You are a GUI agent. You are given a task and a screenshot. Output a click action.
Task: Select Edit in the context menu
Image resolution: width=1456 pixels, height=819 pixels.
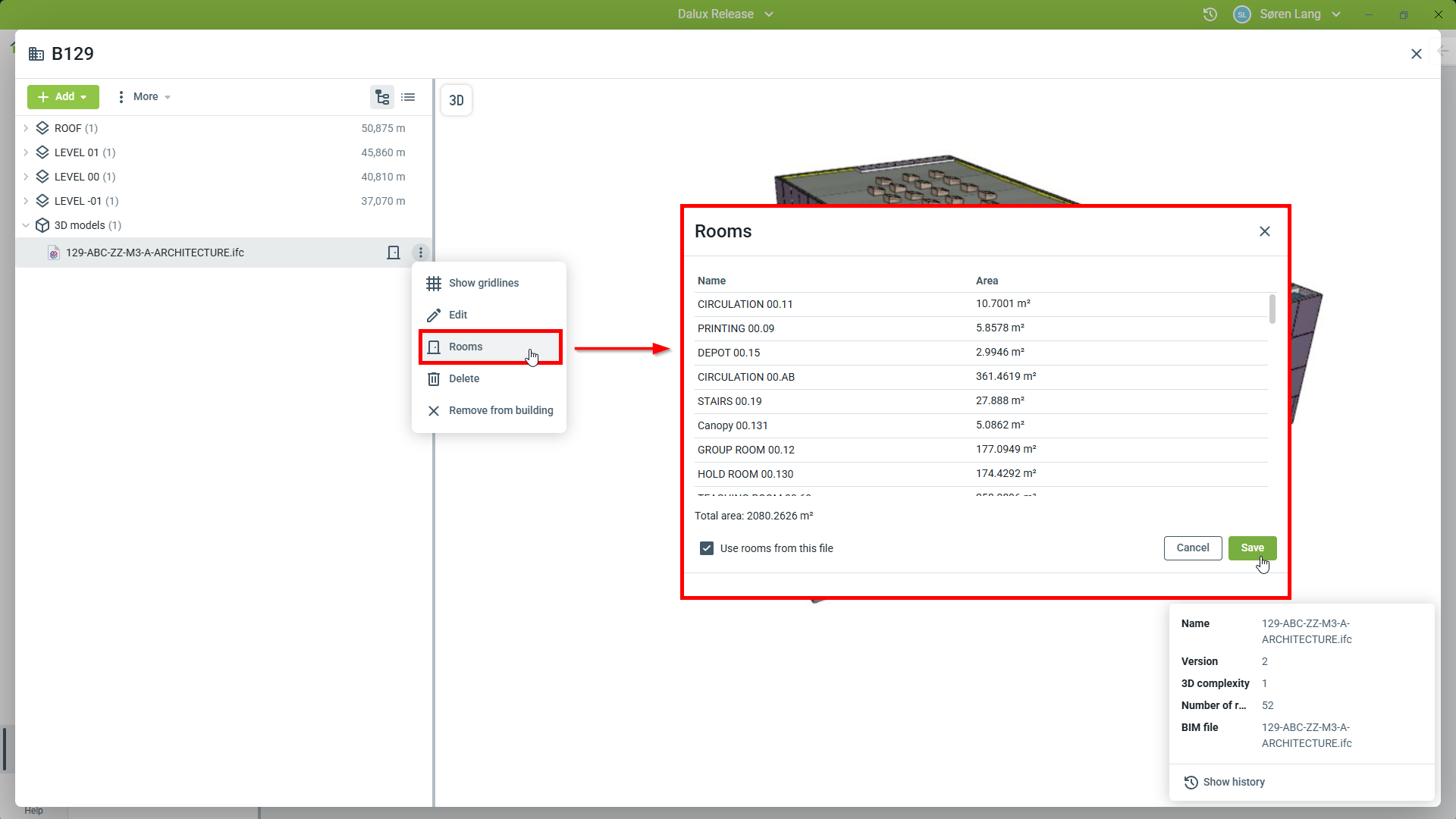457,315
